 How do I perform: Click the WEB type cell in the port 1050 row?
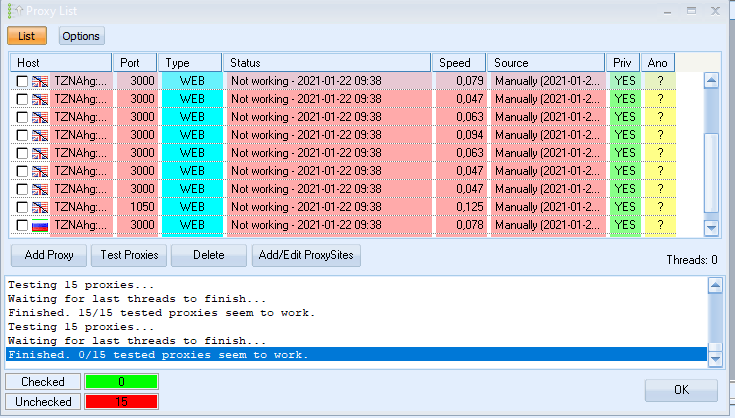click(192, 207)
